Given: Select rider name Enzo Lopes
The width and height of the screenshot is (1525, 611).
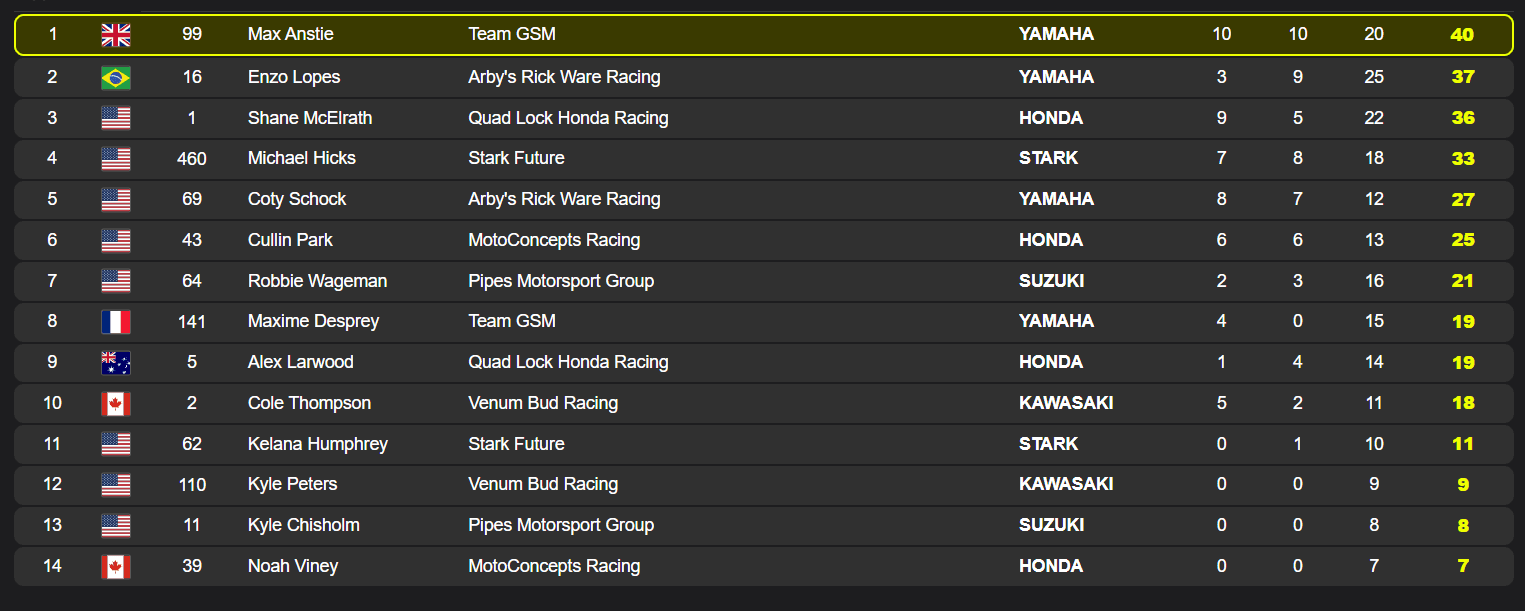Looking at the screenshot, I should pyautogui.click(x=294, y=77).
